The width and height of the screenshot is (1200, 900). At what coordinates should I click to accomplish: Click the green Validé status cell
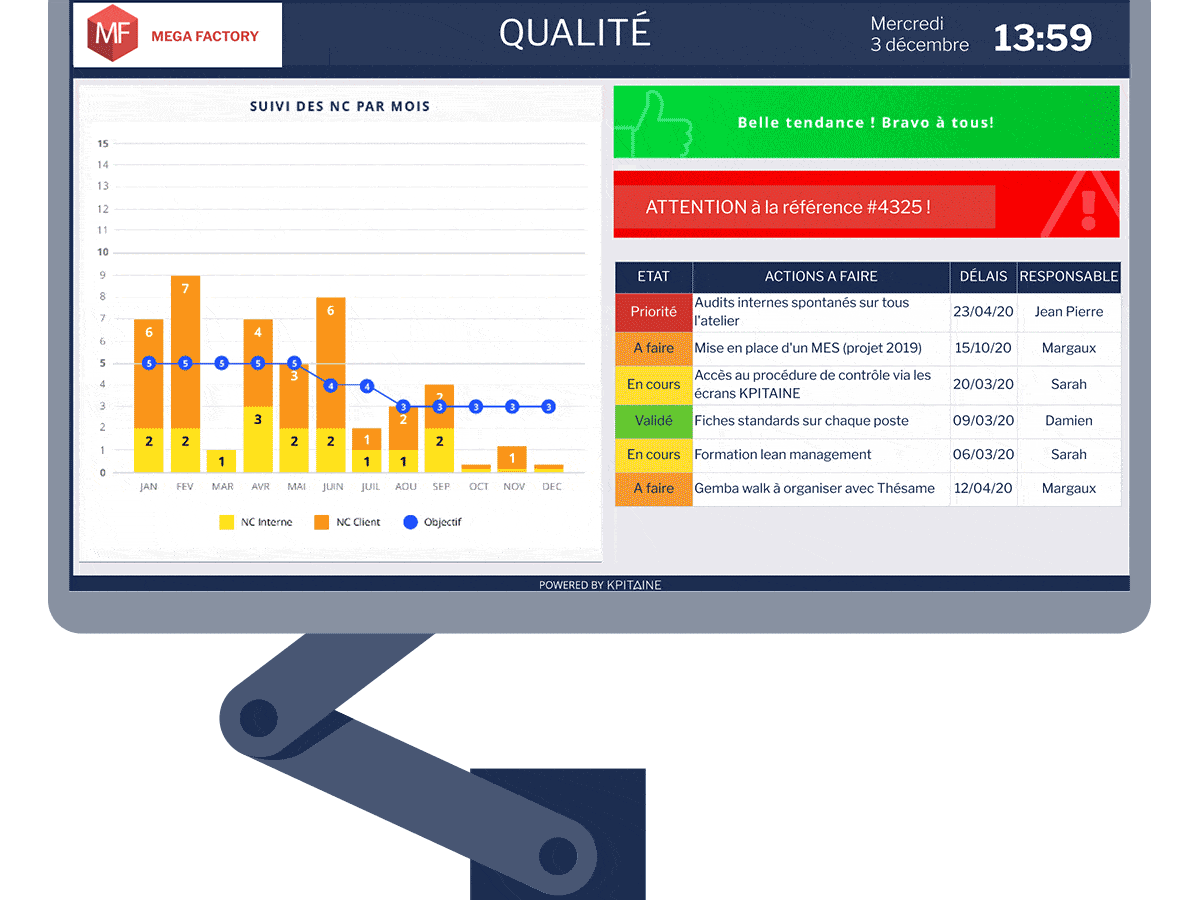point(654,421)
